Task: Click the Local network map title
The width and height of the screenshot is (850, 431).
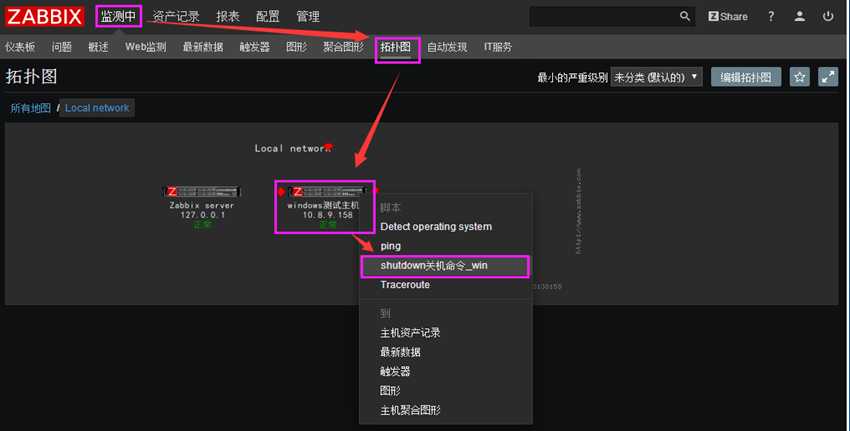Action: [x=293, y=148]
